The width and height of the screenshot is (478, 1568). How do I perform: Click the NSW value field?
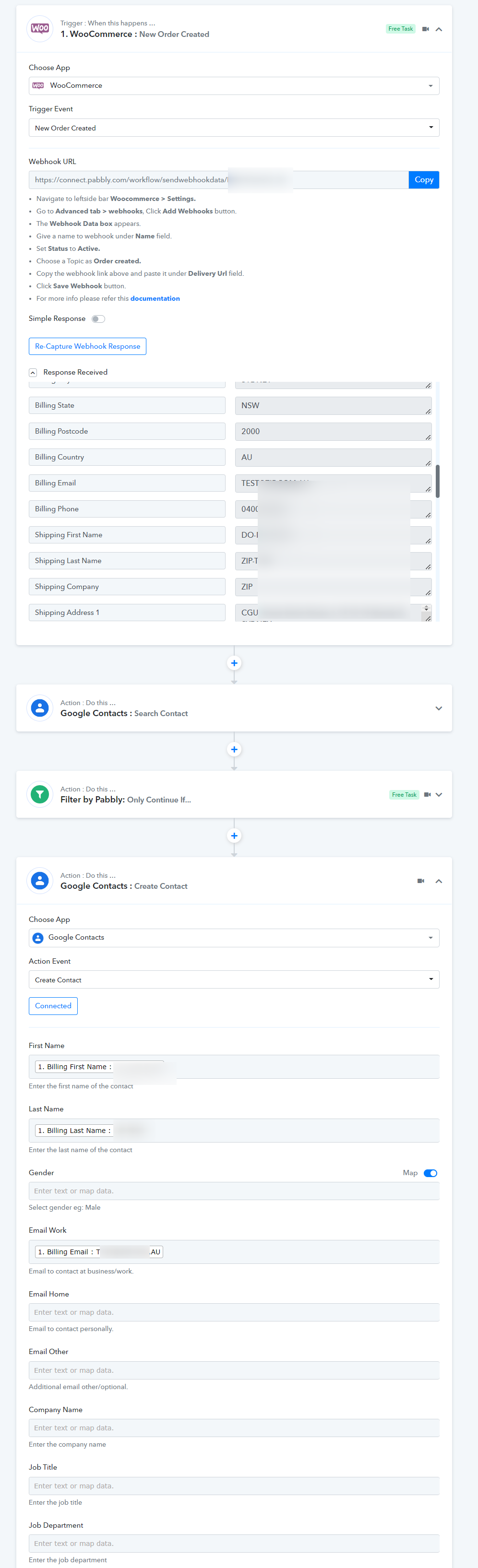[x=333, y=405]
